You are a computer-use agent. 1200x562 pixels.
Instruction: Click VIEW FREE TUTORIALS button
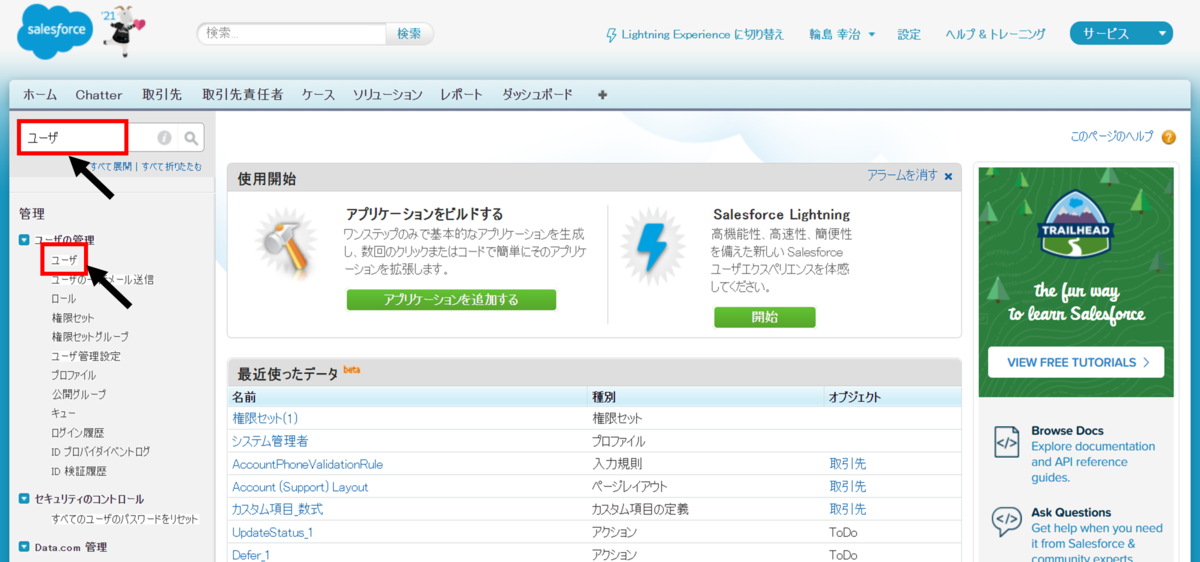pos(1075,363)
